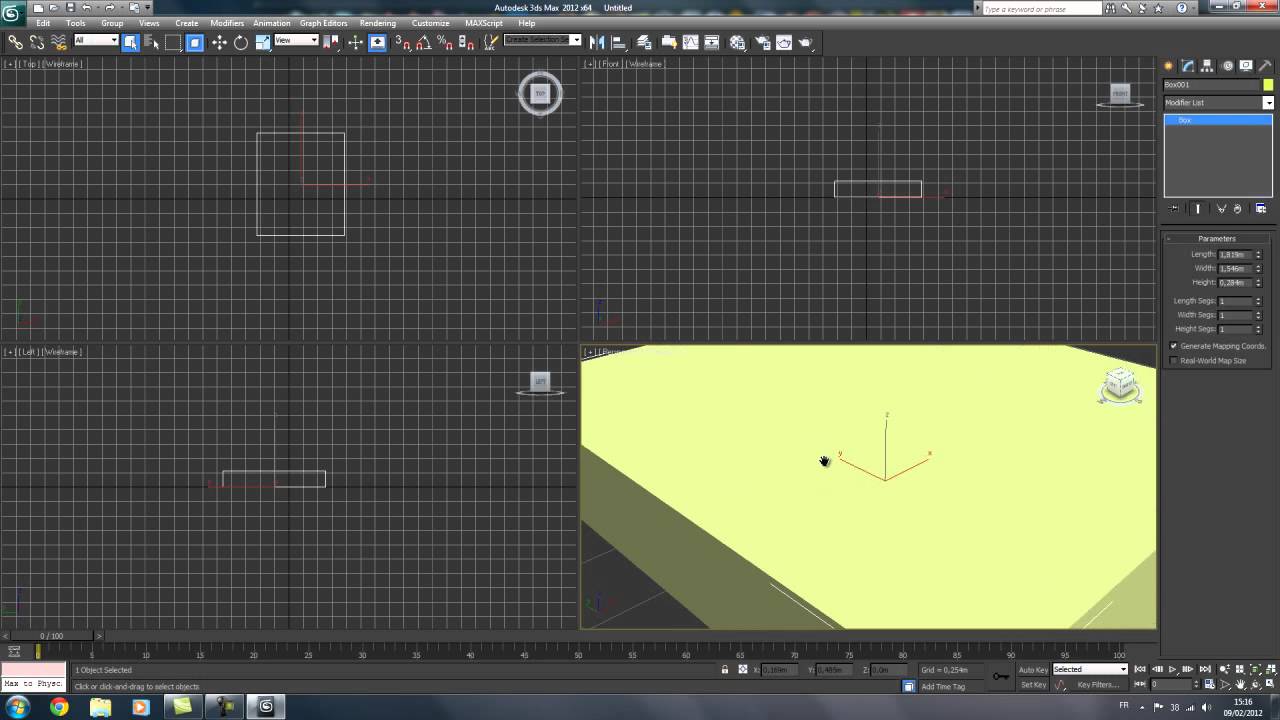Go to the animation start frame
Screen dimensions: 1280x720
pos(1139,670)
